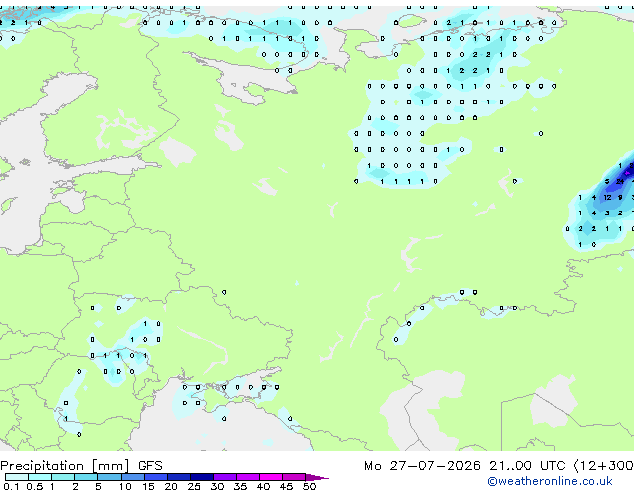Click the 45–50 mm legend color swatch
634x490 pixels.
[x=294, y=477]
